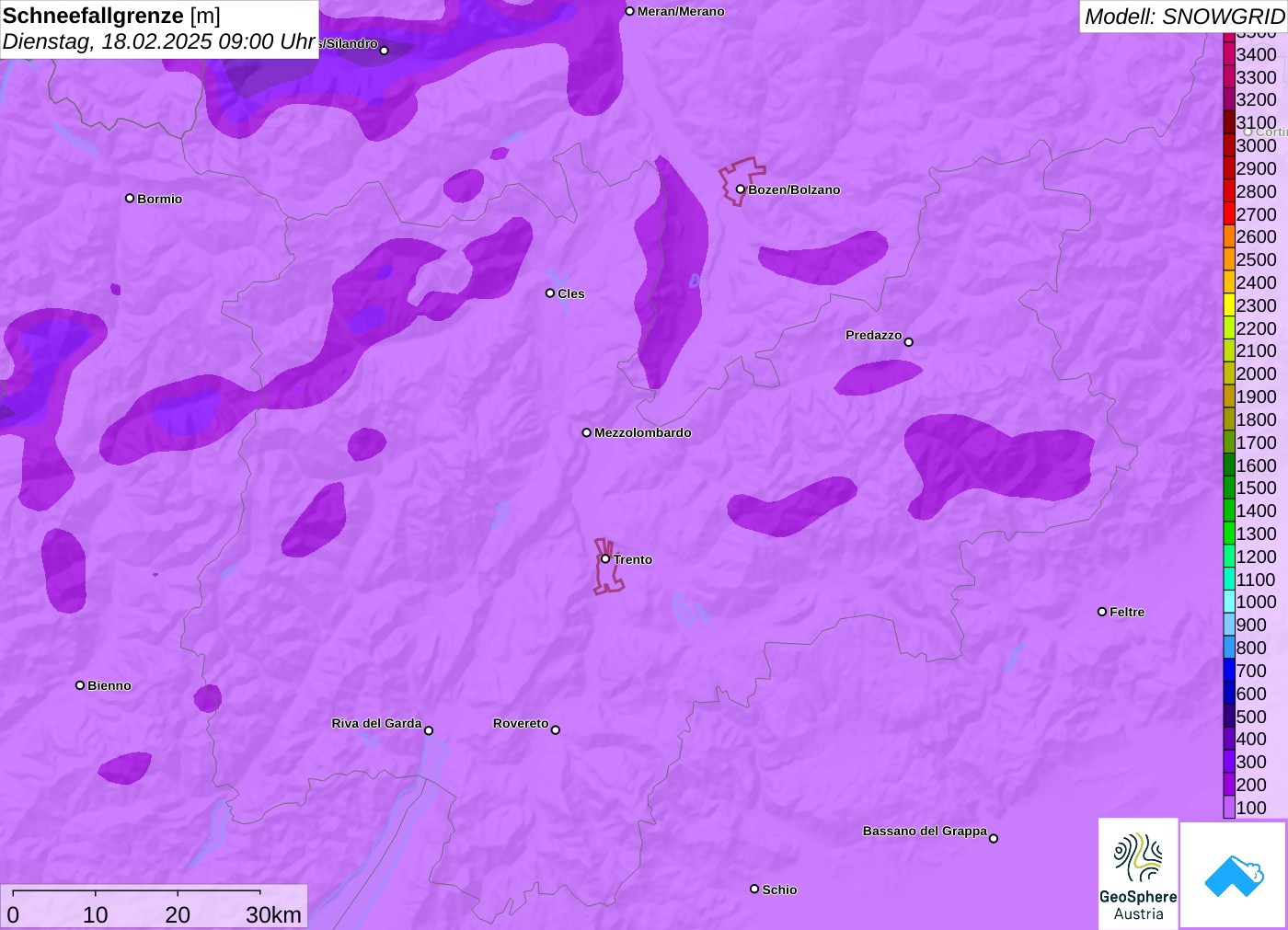Screen dimensions: 1288x930
Task: Select the Predazzo location marker
Action: click(x=909, y=342)
